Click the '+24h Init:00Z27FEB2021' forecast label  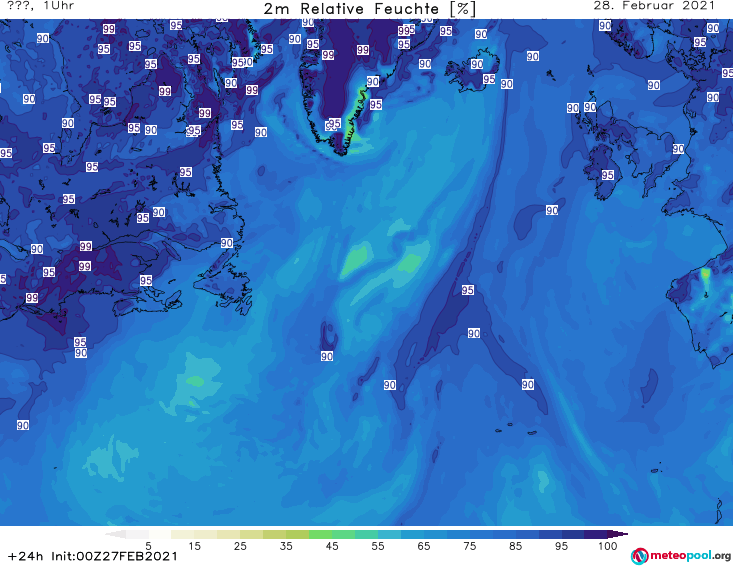(93, 556)
